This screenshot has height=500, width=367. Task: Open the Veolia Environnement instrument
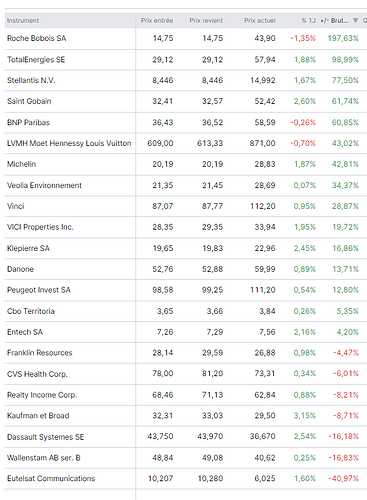[44, 185]
